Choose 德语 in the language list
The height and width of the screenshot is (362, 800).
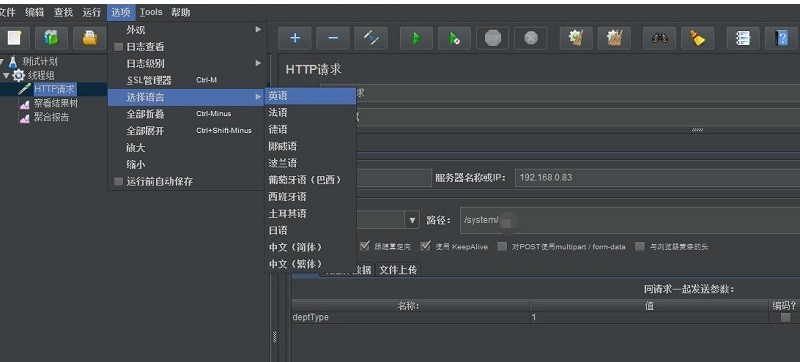[x=310, y=130]
